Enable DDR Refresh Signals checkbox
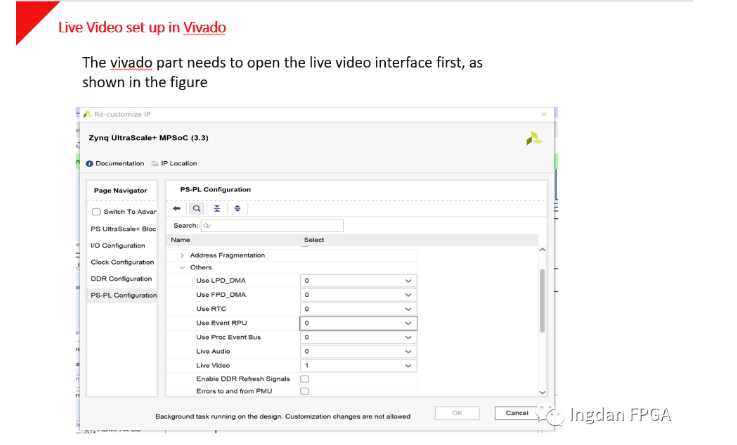 coord(305,379)
